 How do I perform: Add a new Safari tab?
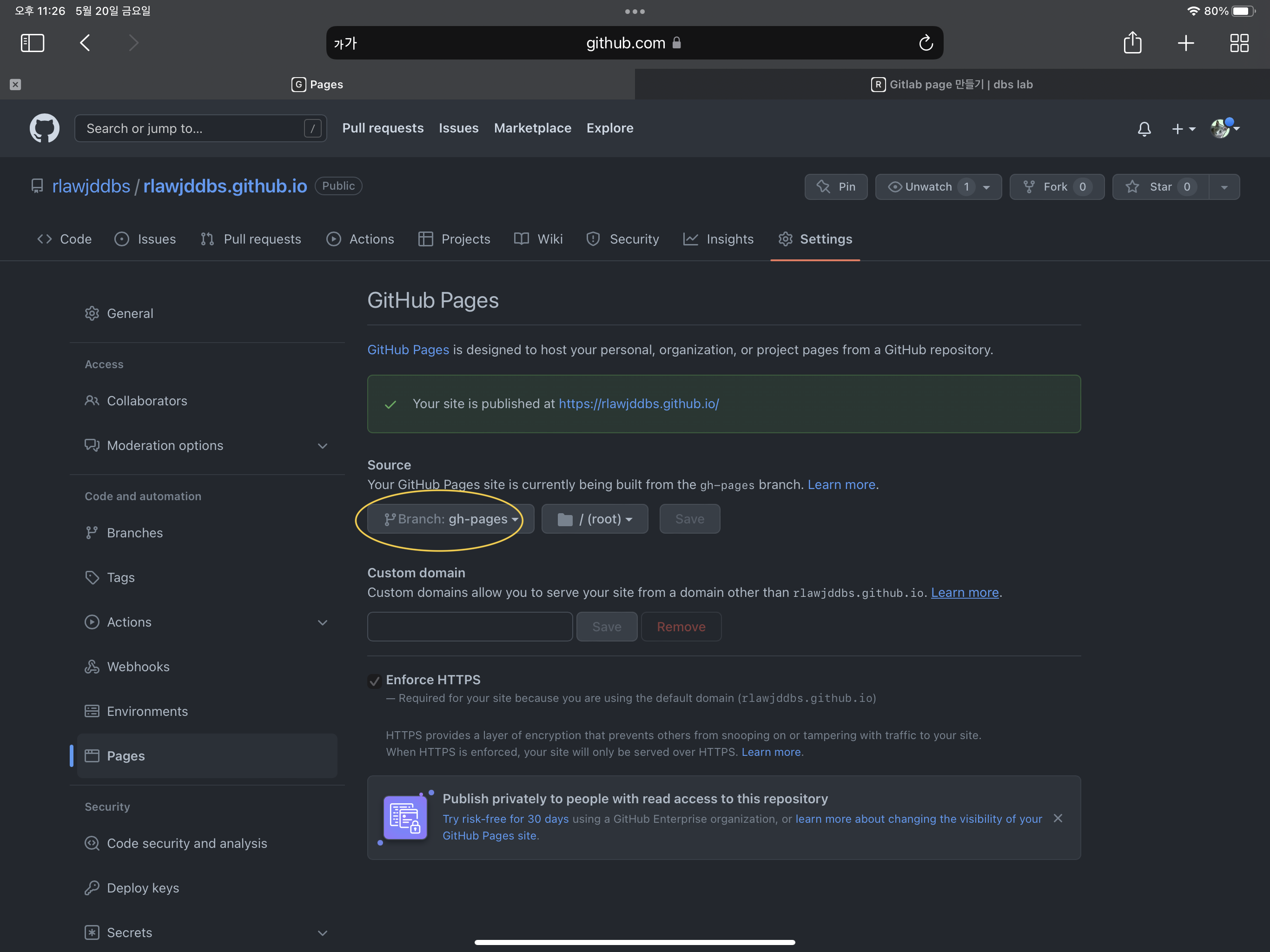pos(1185,43)
